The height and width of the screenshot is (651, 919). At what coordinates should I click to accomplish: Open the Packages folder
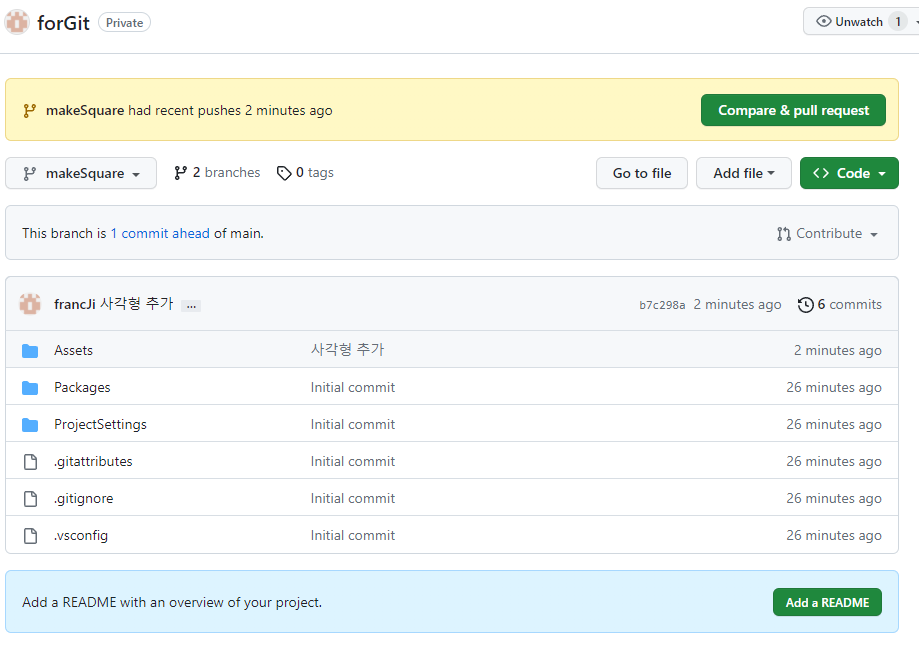point(82,387)
